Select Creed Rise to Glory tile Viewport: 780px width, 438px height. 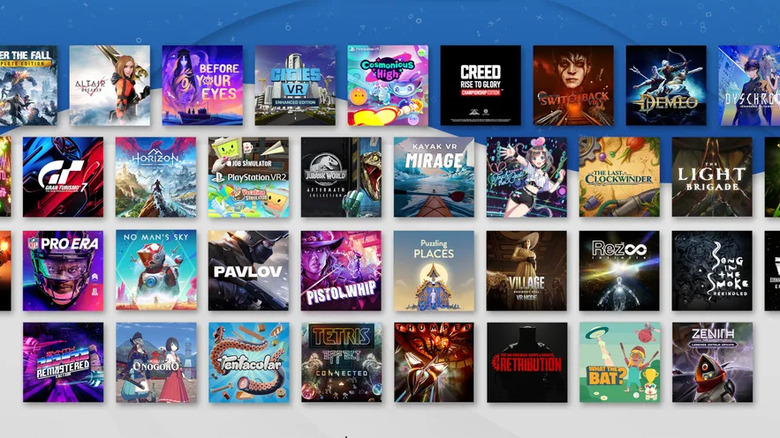click(x=481, y=86)
